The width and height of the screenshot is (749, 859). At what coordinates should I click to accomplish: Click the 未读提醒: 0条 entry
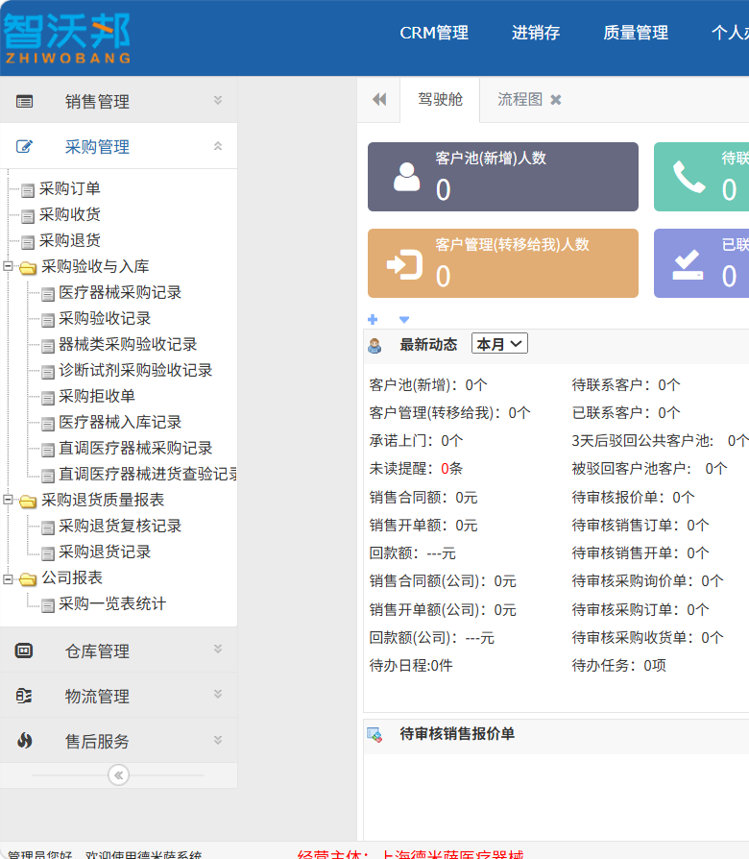coord(416,469)
